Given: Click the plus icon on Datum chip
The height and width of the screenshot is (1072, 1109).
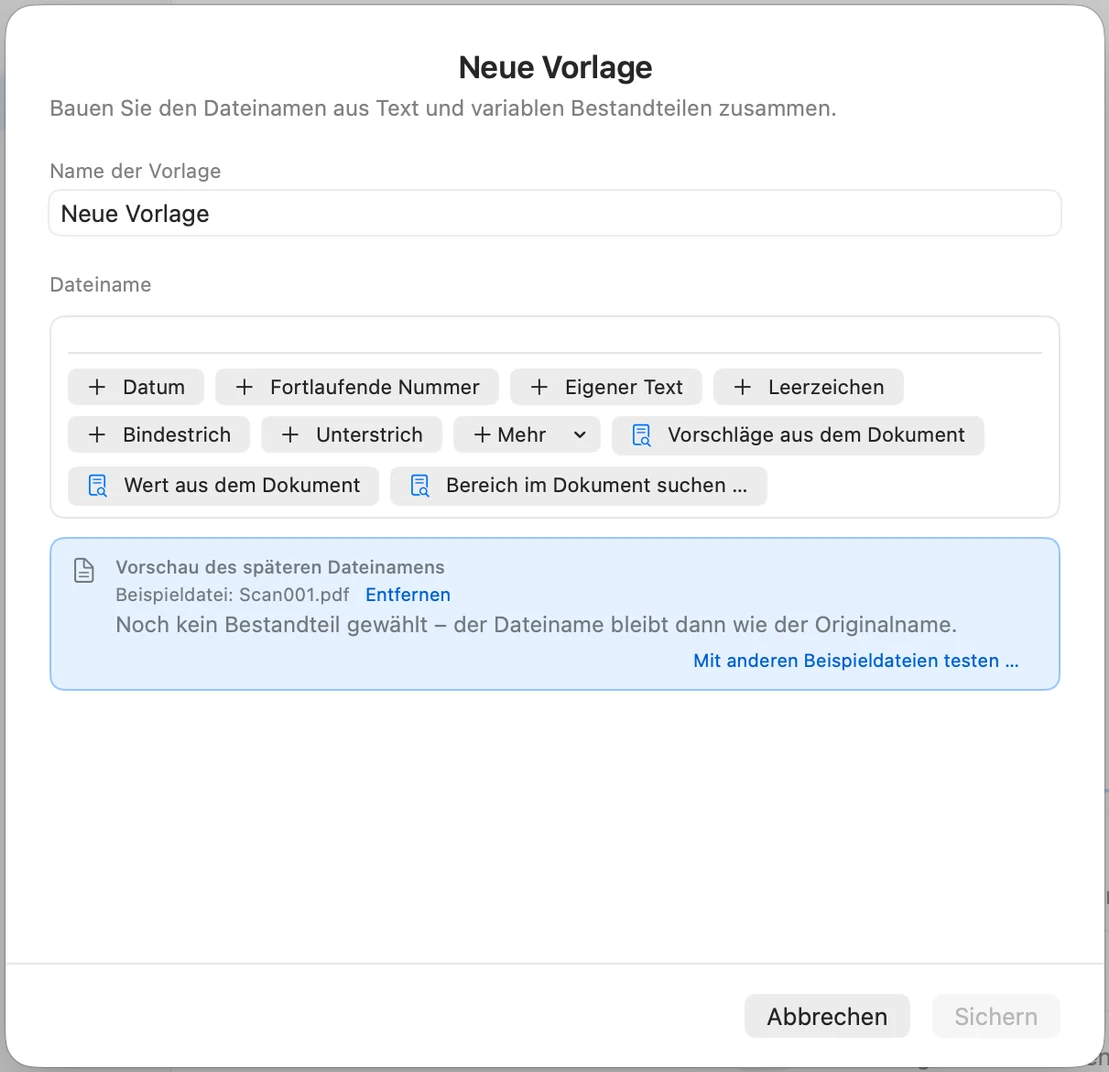Looking at the screenshot, I should pyautogui.click(x=97, y=387).
